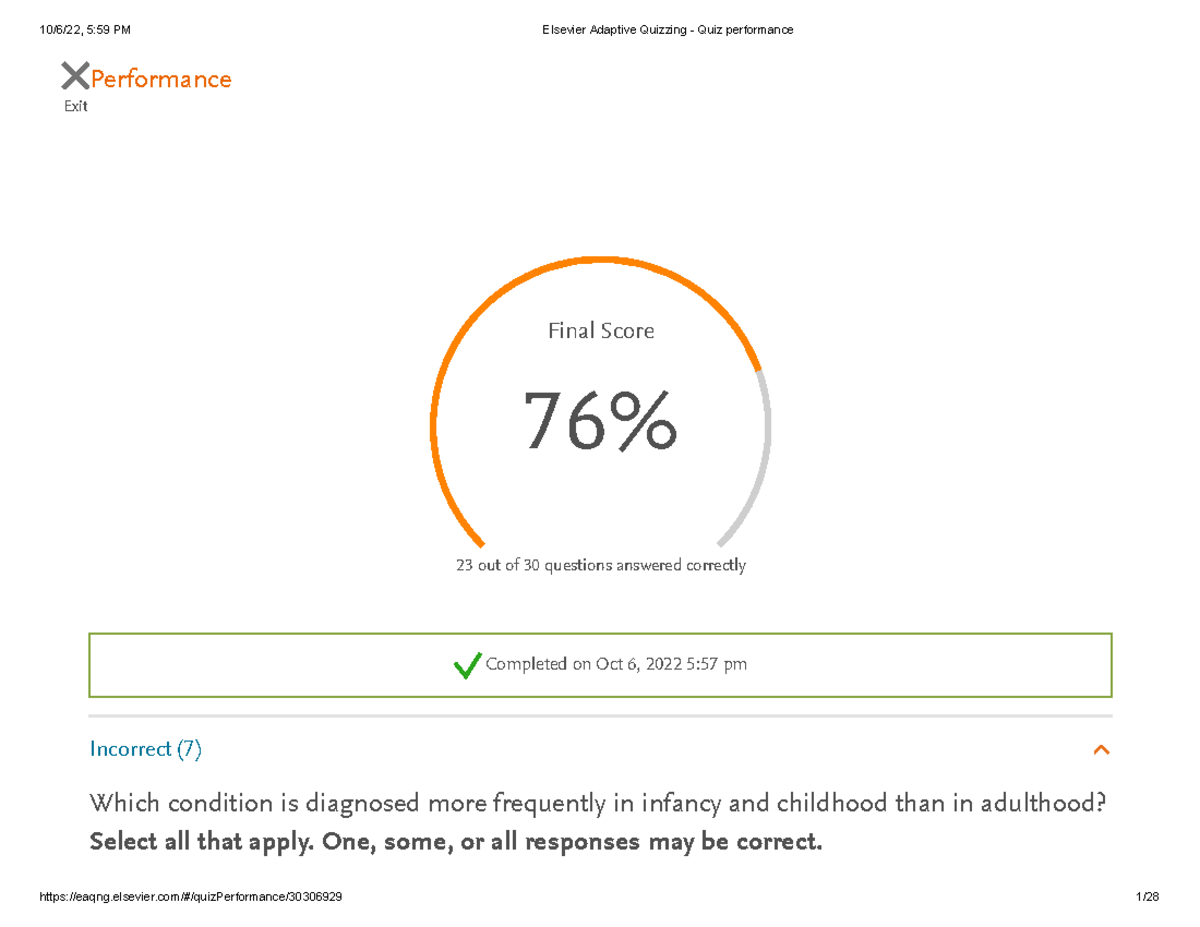Screen dimensions: 1200x927
Task: Click the orange Performance heading
Action: click(x=160, y=79)
